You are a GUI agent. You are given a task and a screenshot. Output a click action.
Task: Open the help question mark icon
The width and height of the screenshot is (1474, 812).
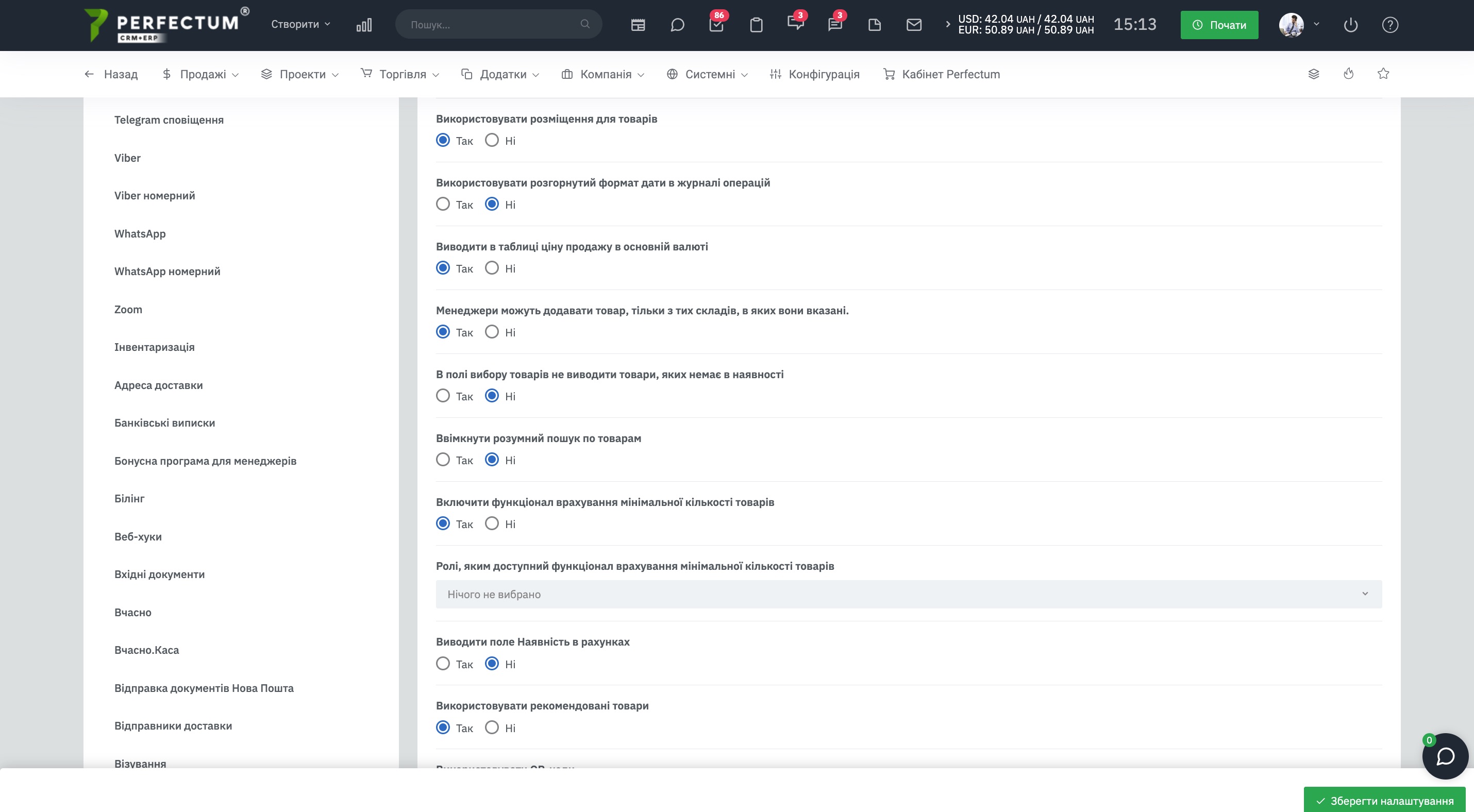pos(1390,25)
